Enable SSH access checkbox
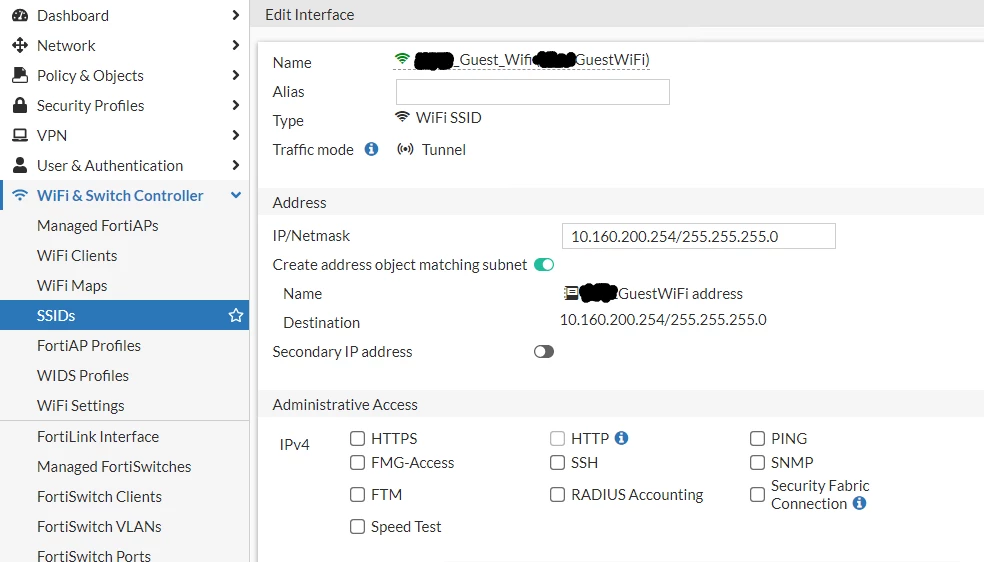Screen dimensions: 984x562 pos(557,462)
